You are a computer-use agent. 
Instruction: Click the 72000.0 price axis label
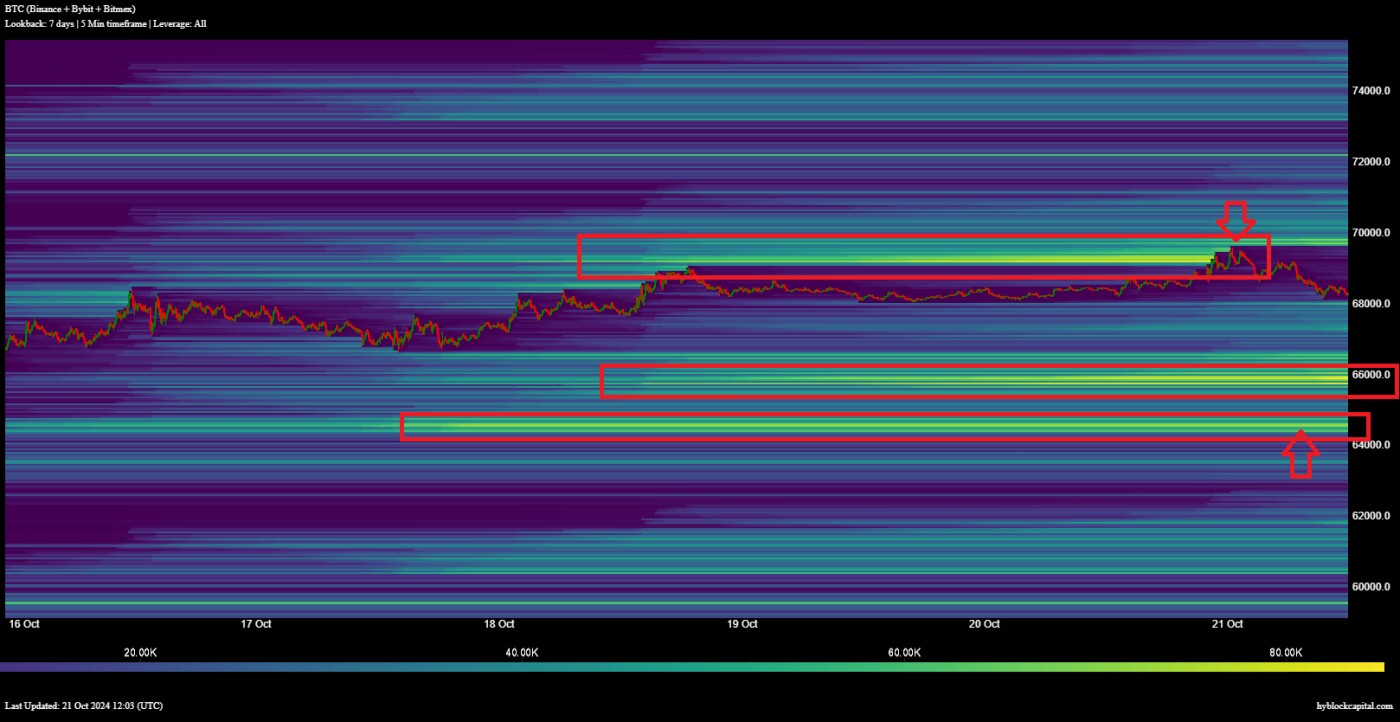[x=1372, y=161]
